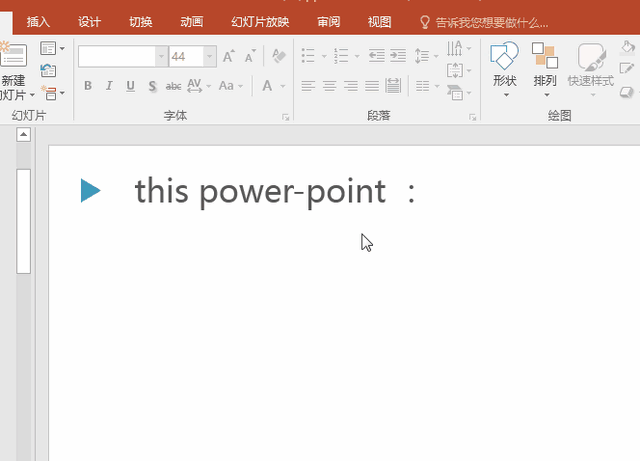
Task: Increase font size with larger A icon
Action: click(x=229, y=56)
